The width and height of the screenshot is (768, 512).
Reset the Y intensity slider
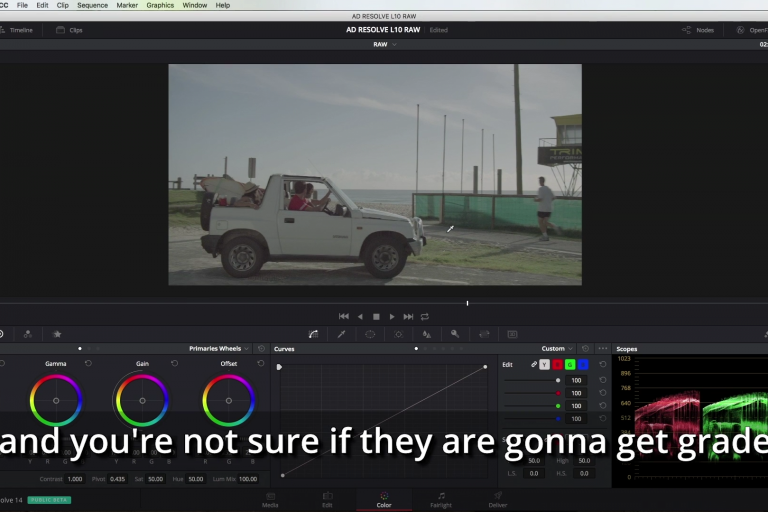(603, 380)
